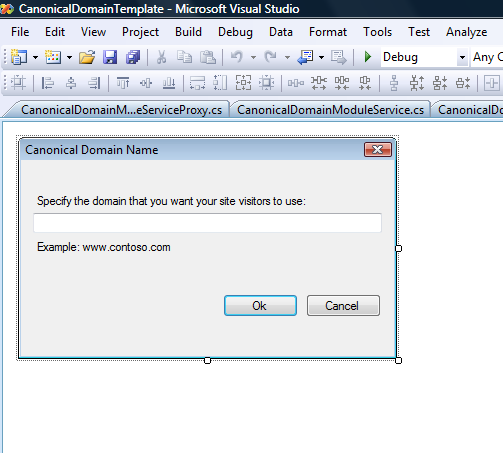Click Remove Horizontal Spacing icon

tap(365, 83)
